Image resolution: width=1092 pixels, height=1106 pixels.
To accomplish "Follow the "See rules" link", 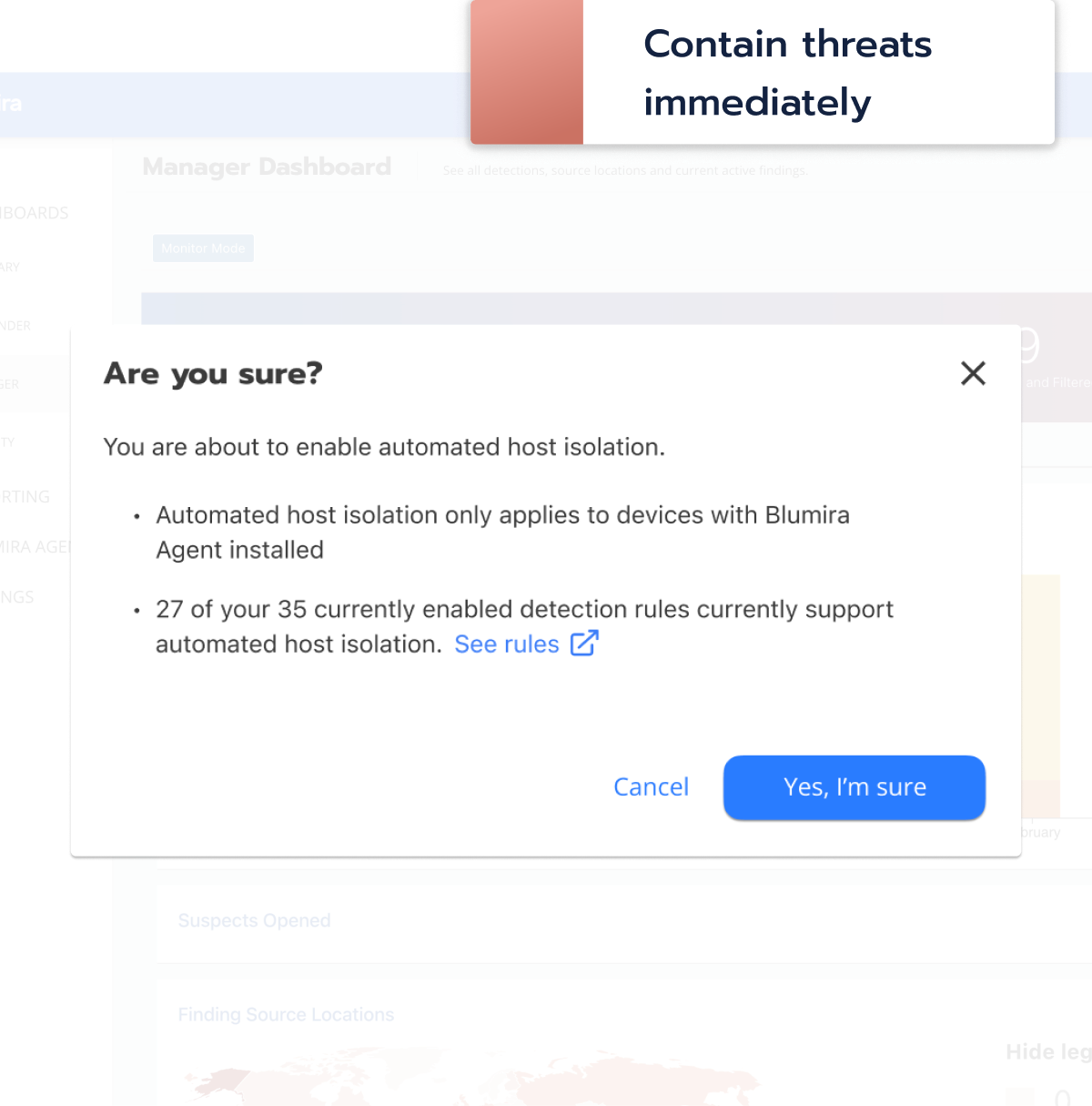I will coord(507,644).
